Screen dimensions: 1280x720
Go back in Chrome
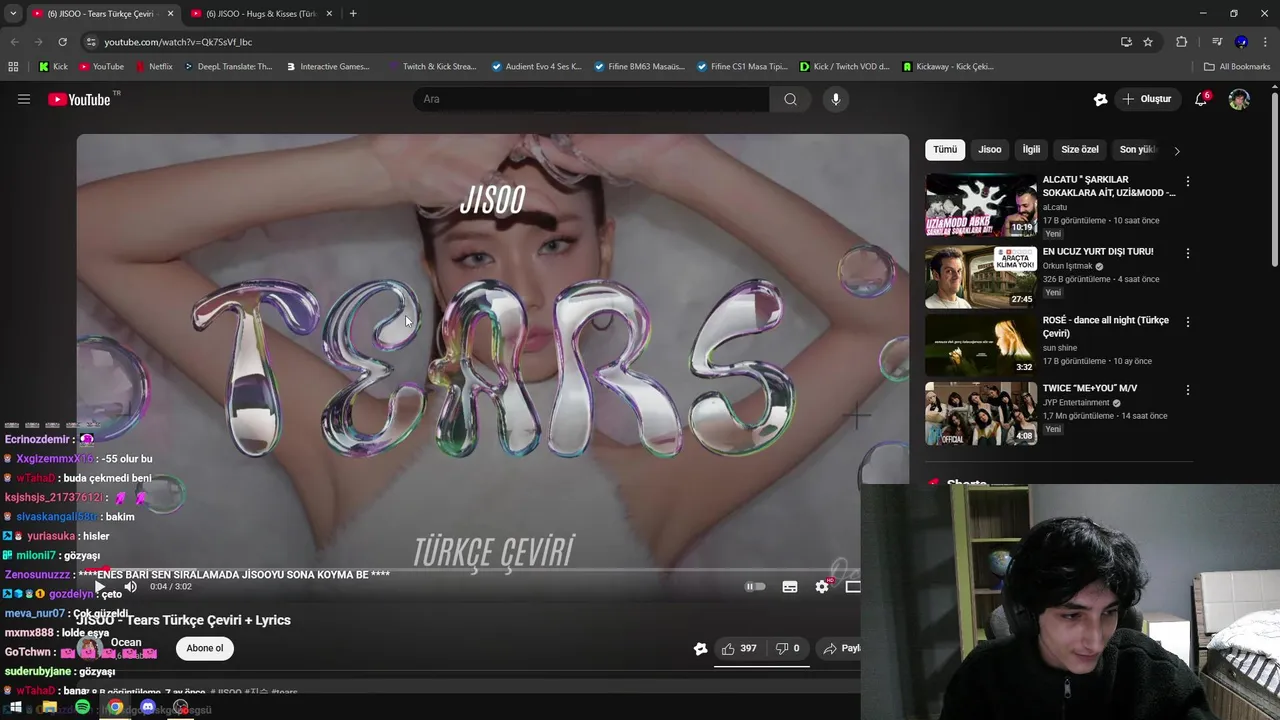(14, 42)
